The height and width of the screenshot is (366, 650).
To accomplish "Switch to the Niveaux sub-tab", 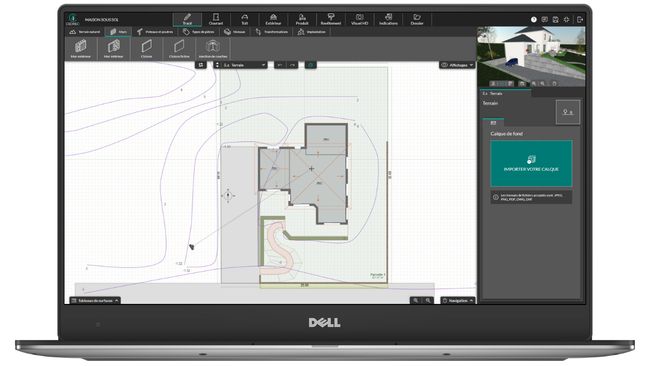I will pyautogui.click(x=235, y=32).
